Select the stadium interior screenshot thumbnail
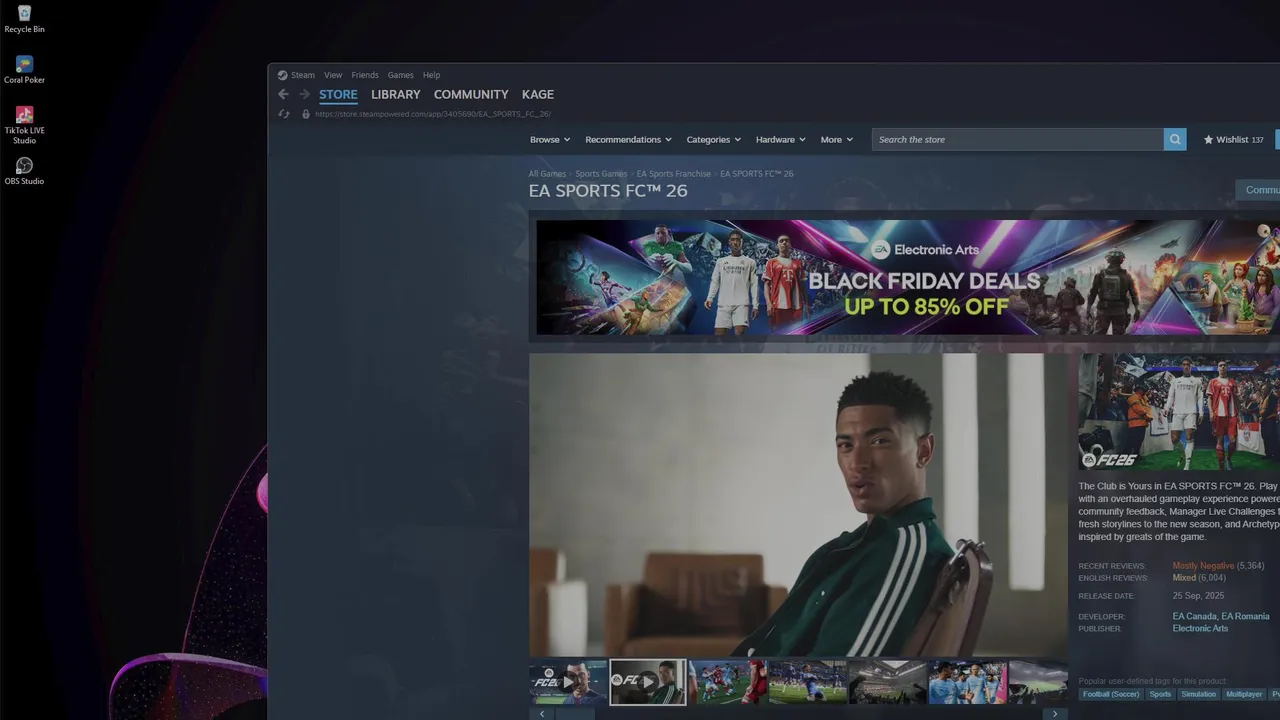 [x=888, y=682]
